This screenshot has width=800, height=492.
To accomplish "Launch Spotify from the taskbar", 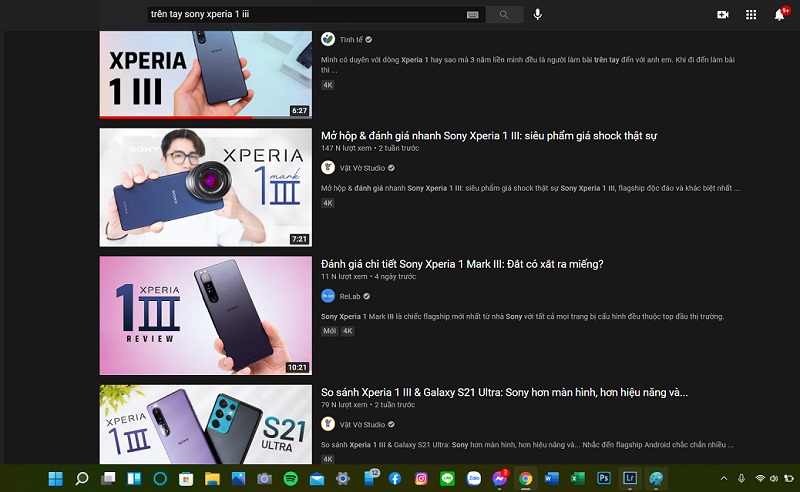I will click(x=290, y=479).
